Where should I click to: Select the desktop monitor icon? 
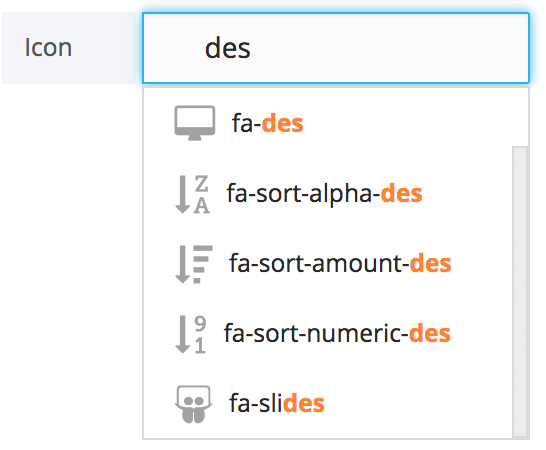tap(195, 123)
